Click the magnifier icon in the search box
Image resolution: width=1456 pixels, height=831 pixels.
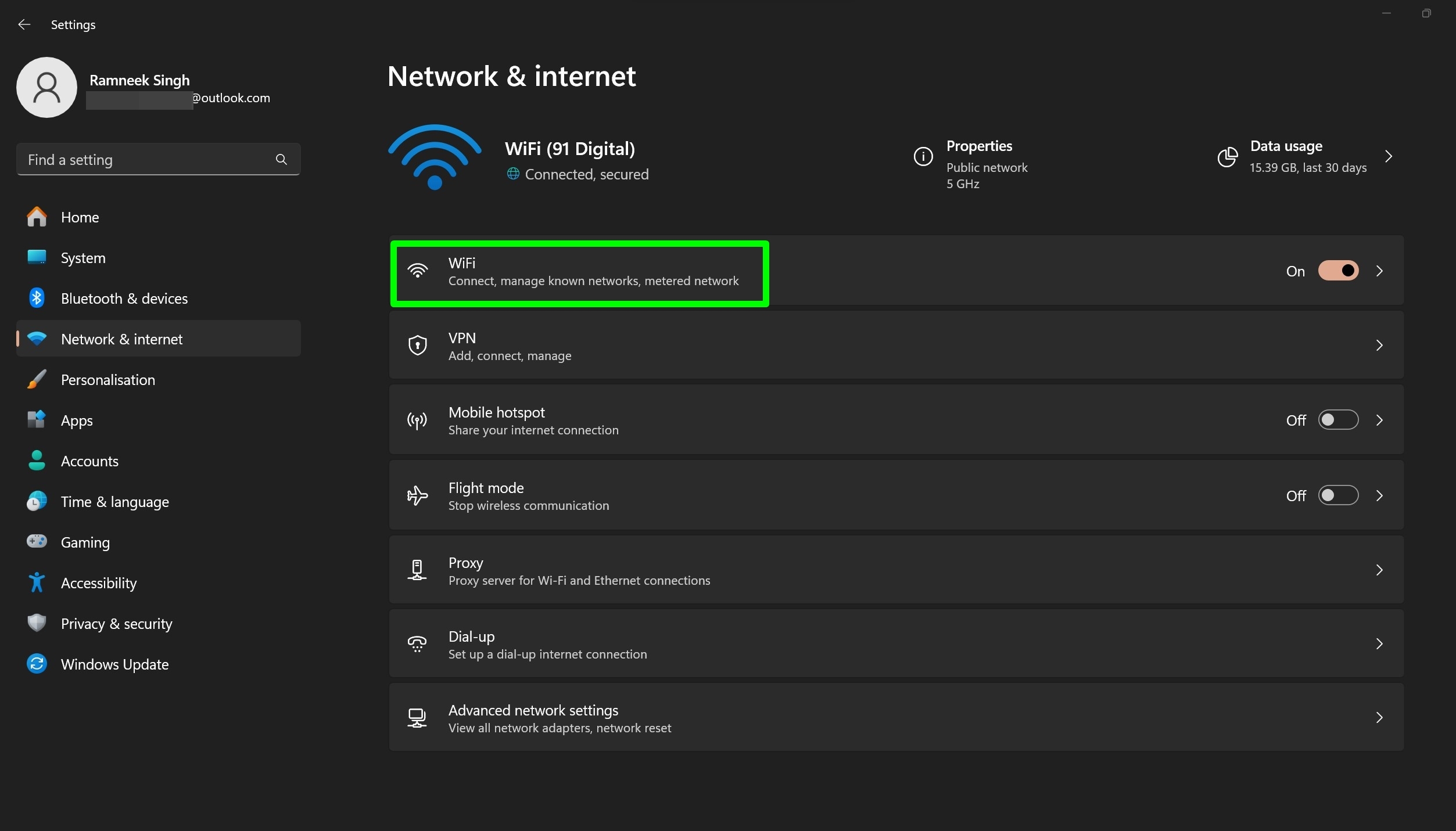(281, 159)
